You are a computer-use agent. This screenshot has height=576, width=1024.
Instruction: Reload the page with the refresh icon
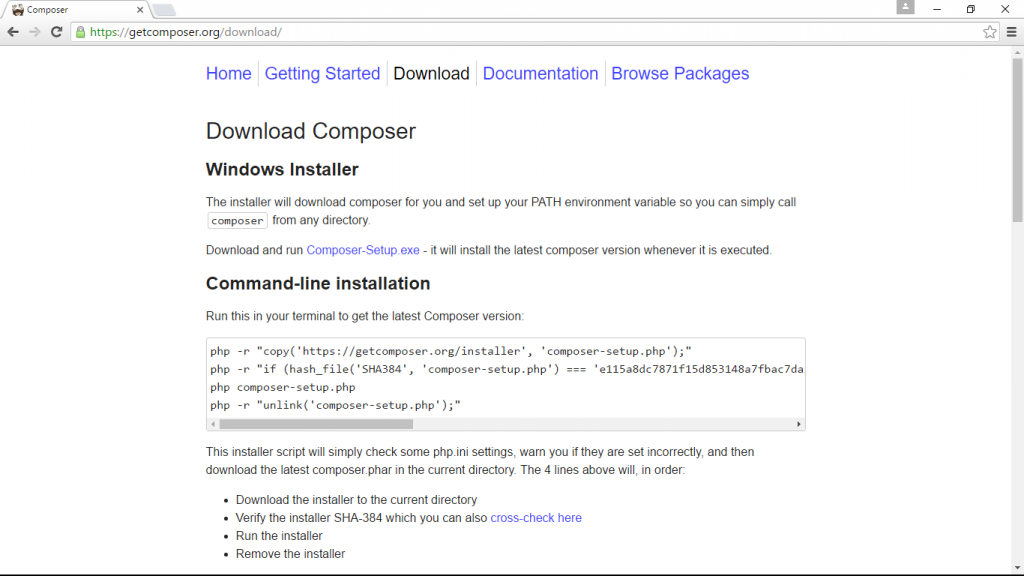57,32
